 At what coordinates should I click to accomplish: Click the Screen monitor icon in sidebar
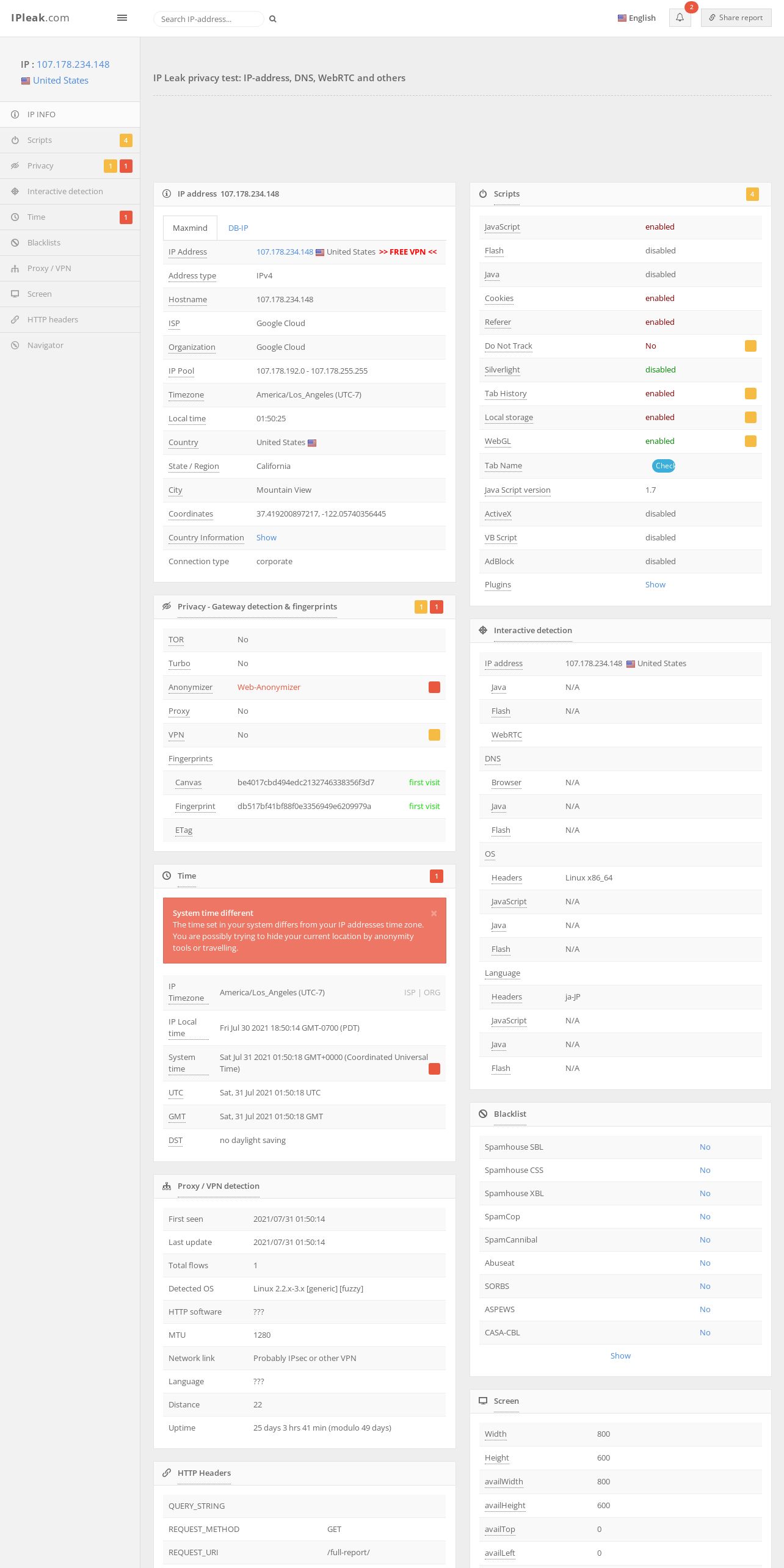[15, 294]
